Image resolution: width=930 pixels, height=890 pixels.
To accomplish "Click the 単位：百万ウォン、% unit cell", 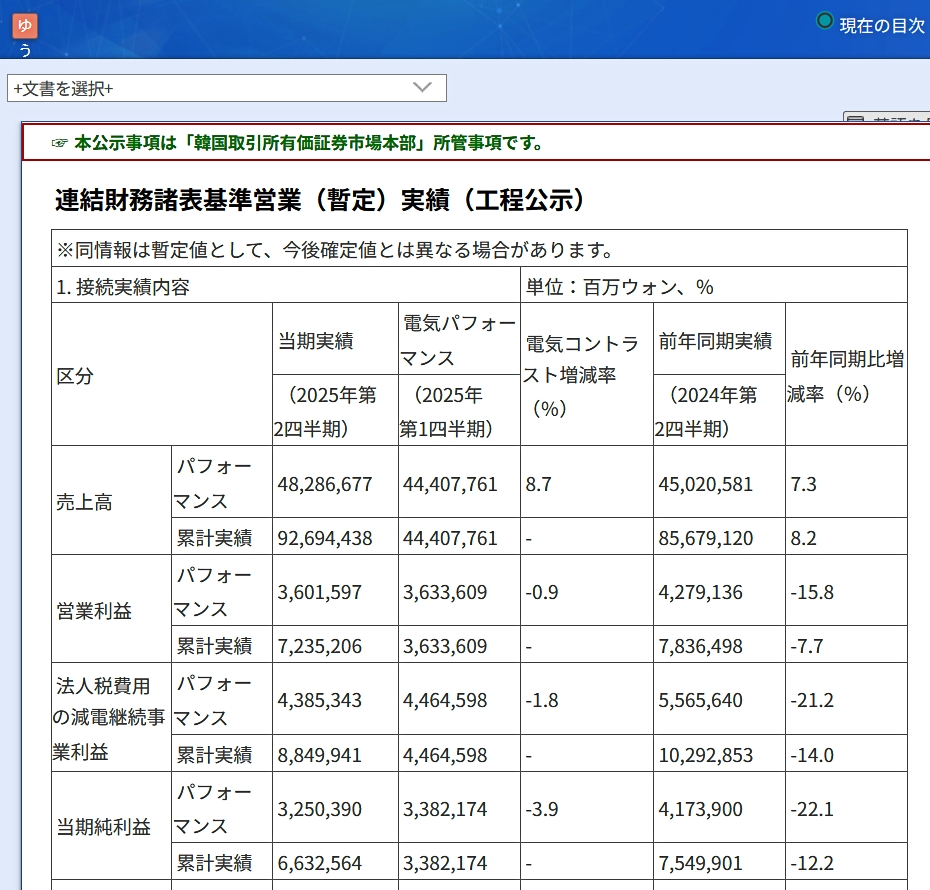I will coord(620,287).
